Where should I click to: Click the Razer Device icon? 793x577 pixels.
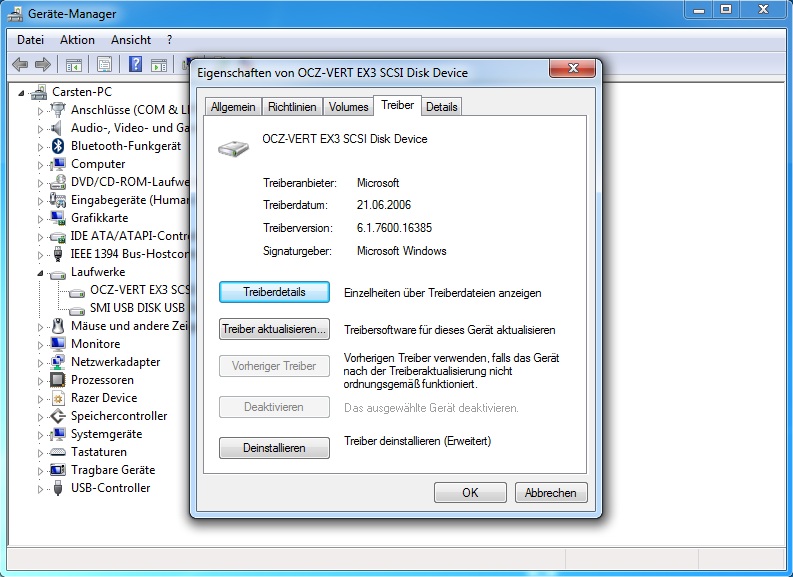point(58,398)
